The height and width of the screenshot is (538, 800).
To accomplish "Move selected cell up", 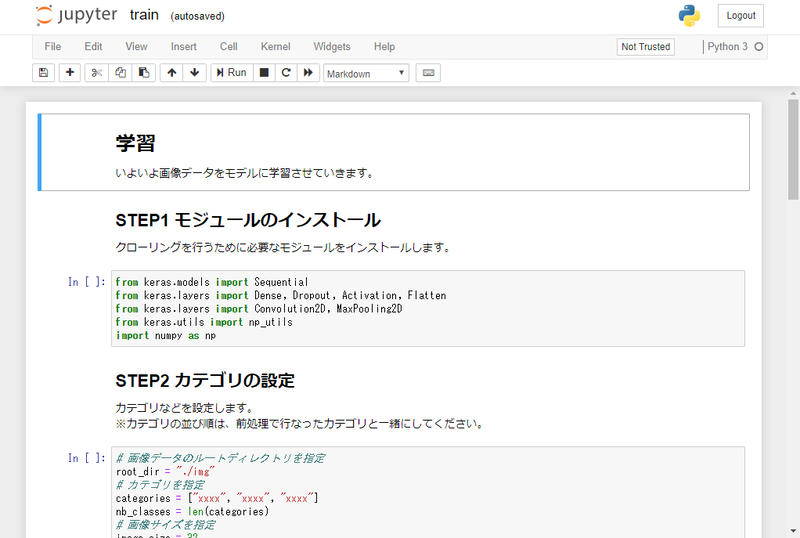I will pos(172,73).
